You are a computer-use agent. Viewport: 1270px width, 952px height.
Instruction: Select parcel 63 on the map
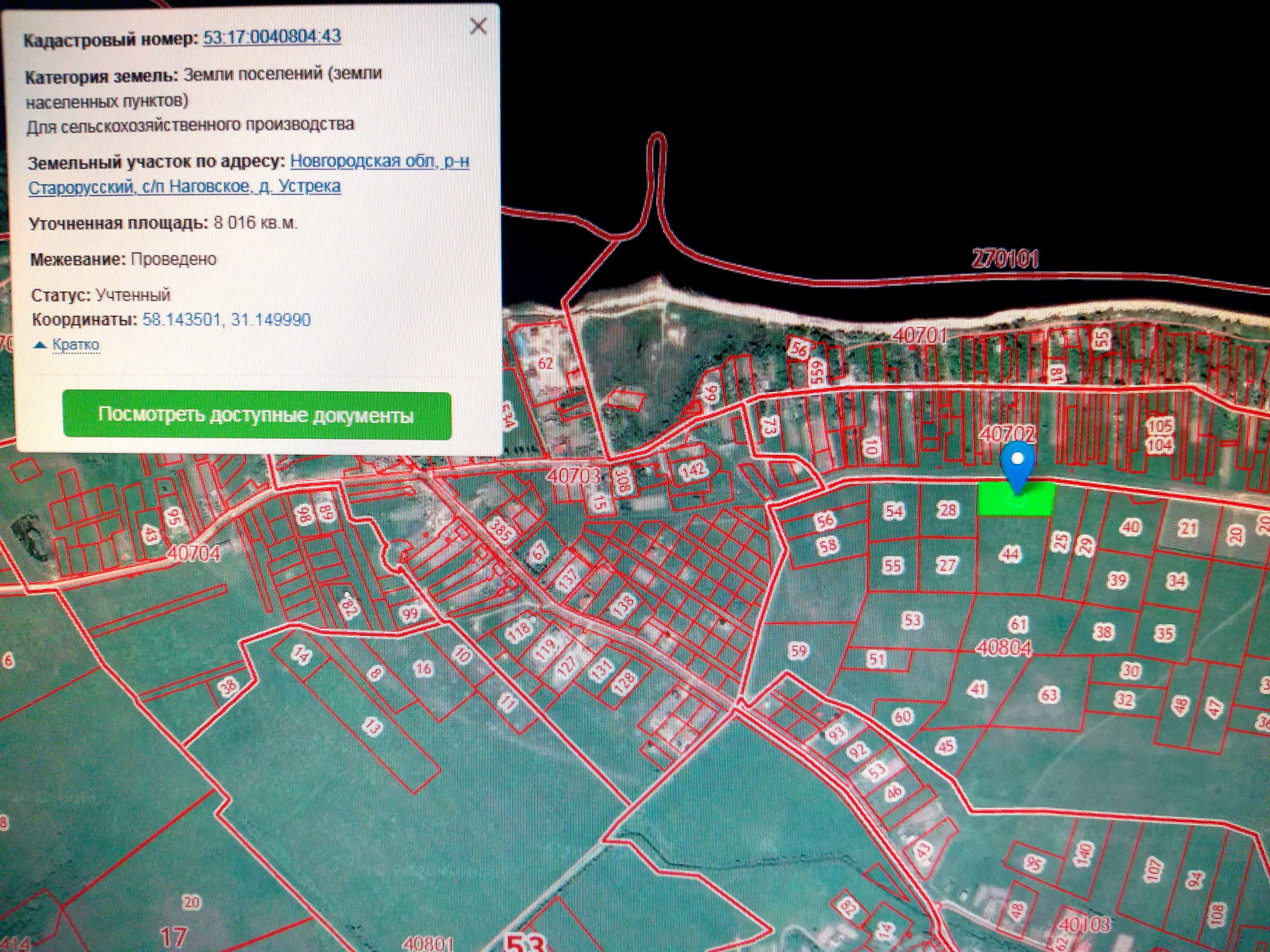point(1049,695)
